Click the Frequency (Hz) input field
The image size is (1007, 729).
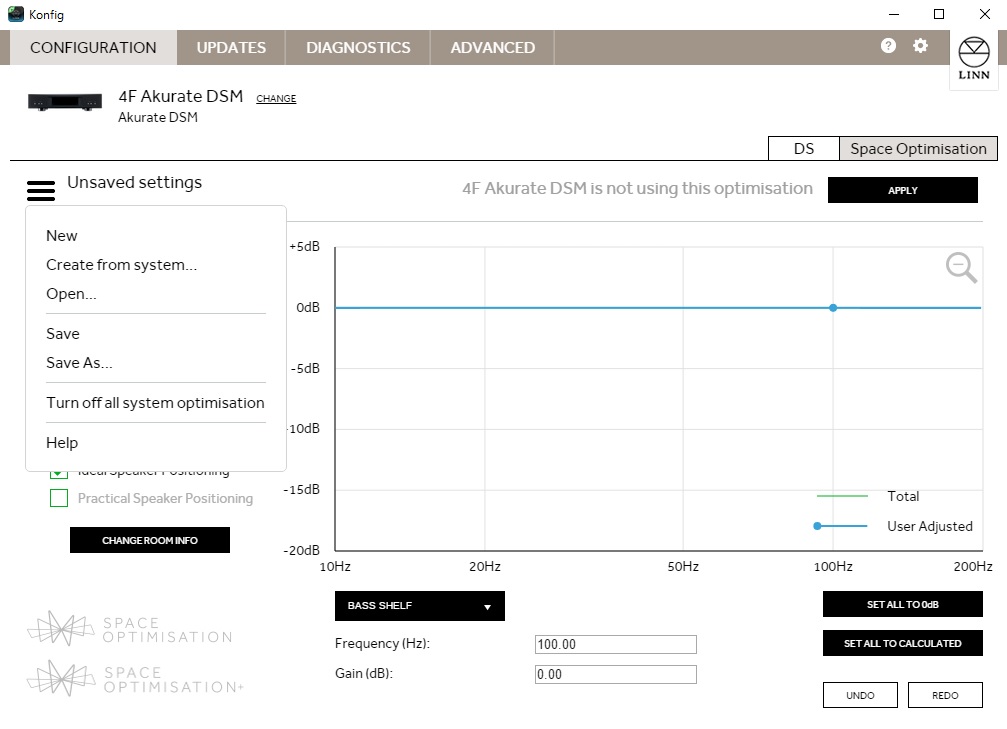point(615,644)
